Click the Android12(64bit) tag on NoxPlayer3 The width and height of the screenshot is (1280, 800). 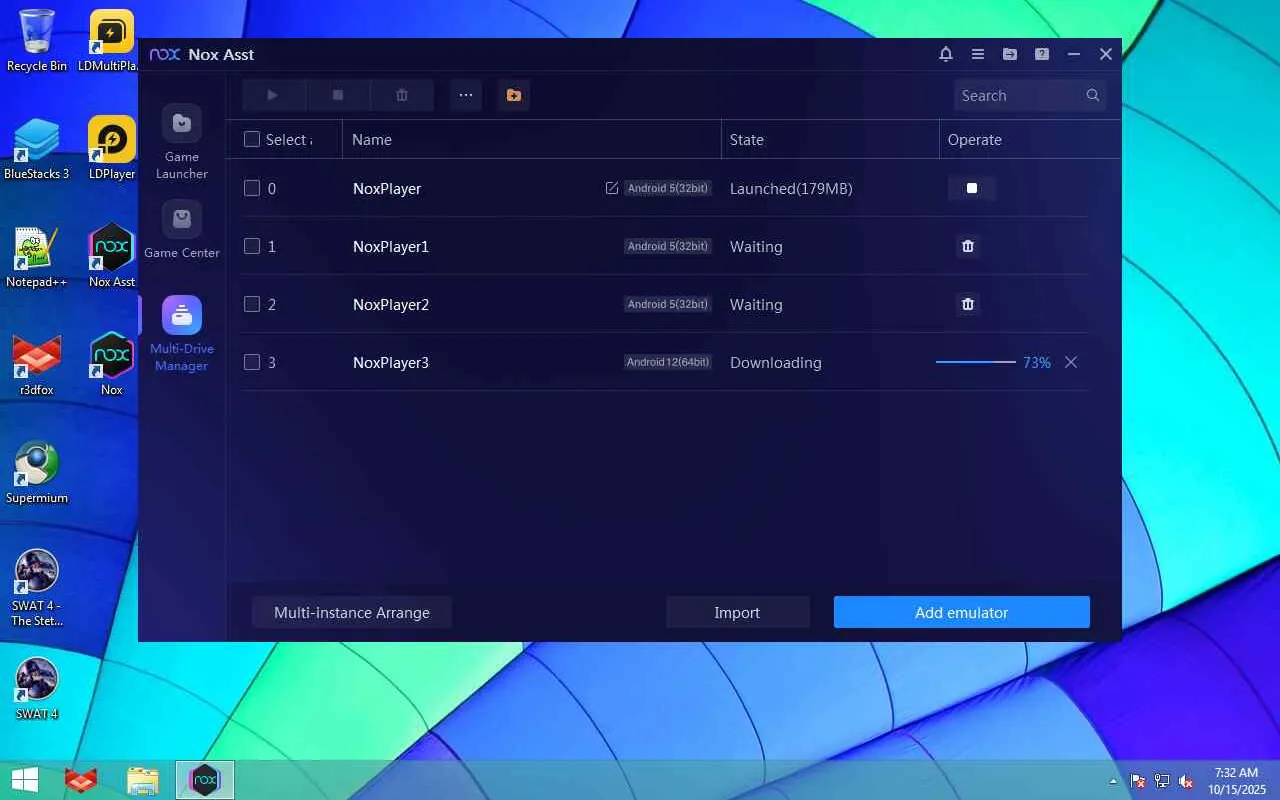tap(668, 362)
